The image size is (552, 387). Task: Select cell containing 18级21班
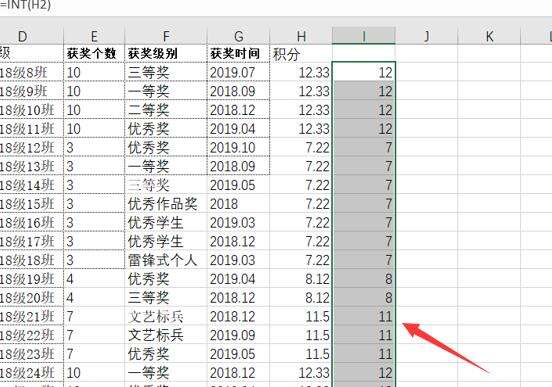click(x=31, y=317)
